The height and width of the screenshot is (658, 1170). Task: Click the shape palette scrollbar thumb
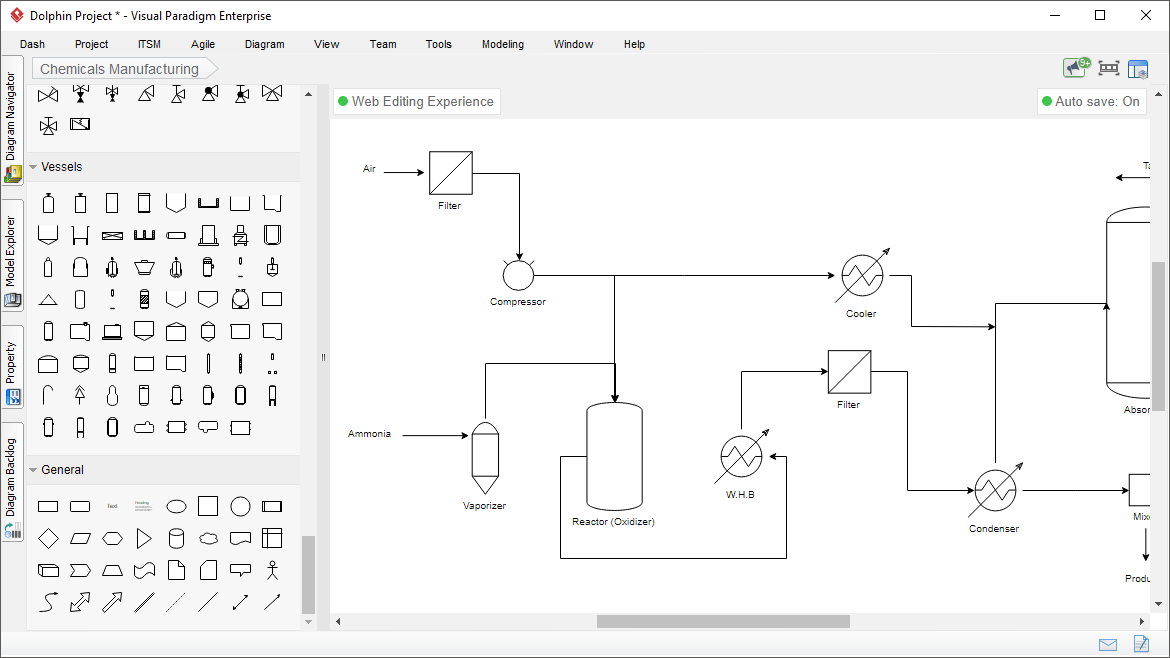[308, 574]
